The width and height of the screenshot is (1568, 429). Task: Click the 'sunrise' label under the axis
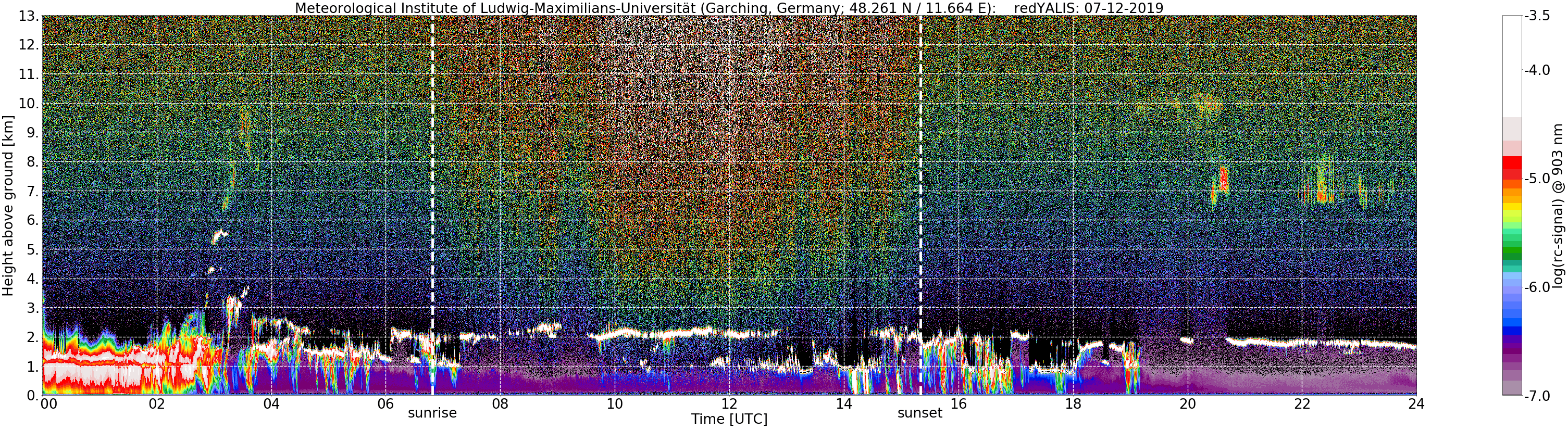click(432, 412)
